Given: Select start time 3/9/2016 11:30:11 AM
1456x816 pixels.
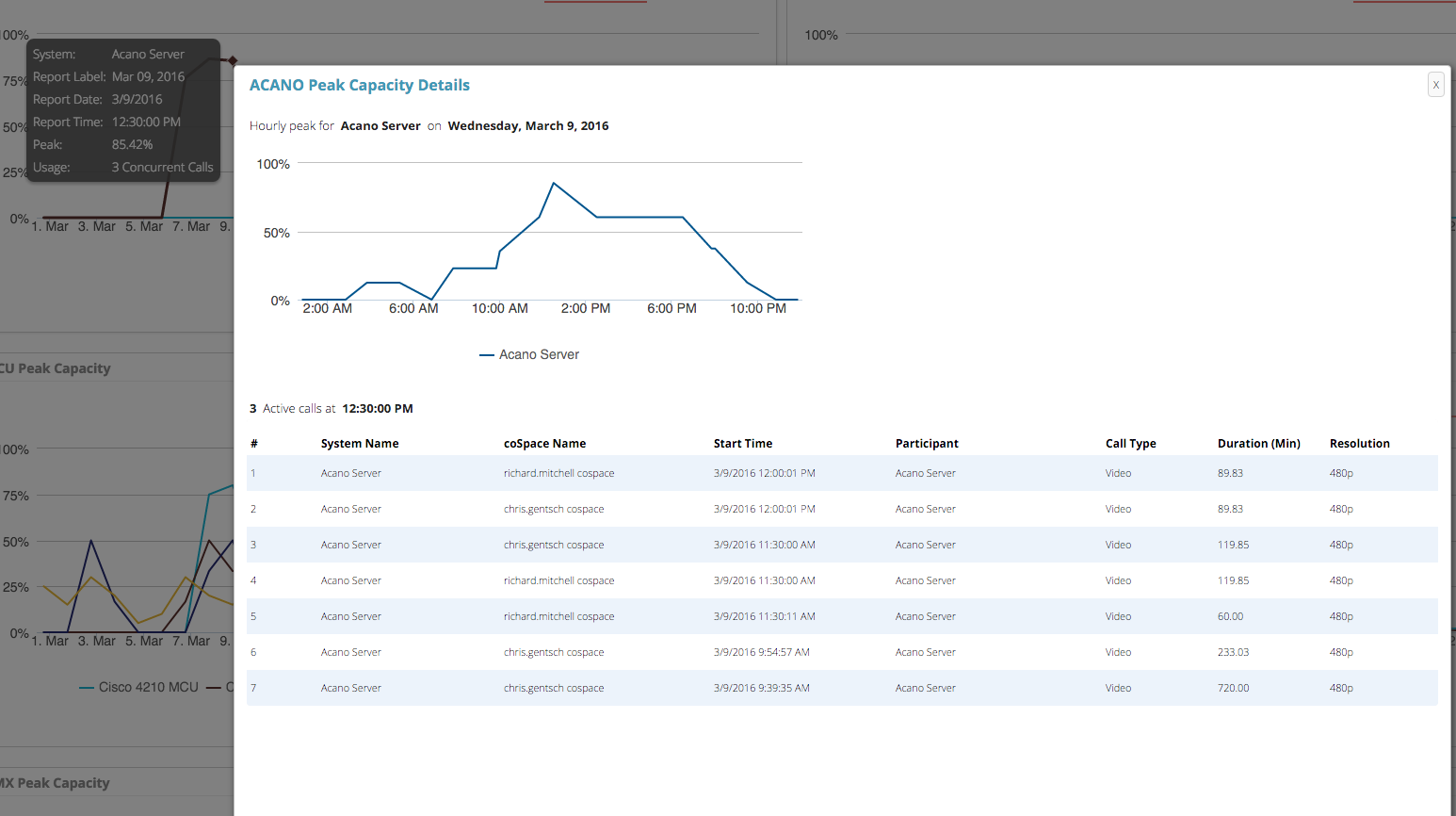Looking at the screenshot, I should click(764, 616).
